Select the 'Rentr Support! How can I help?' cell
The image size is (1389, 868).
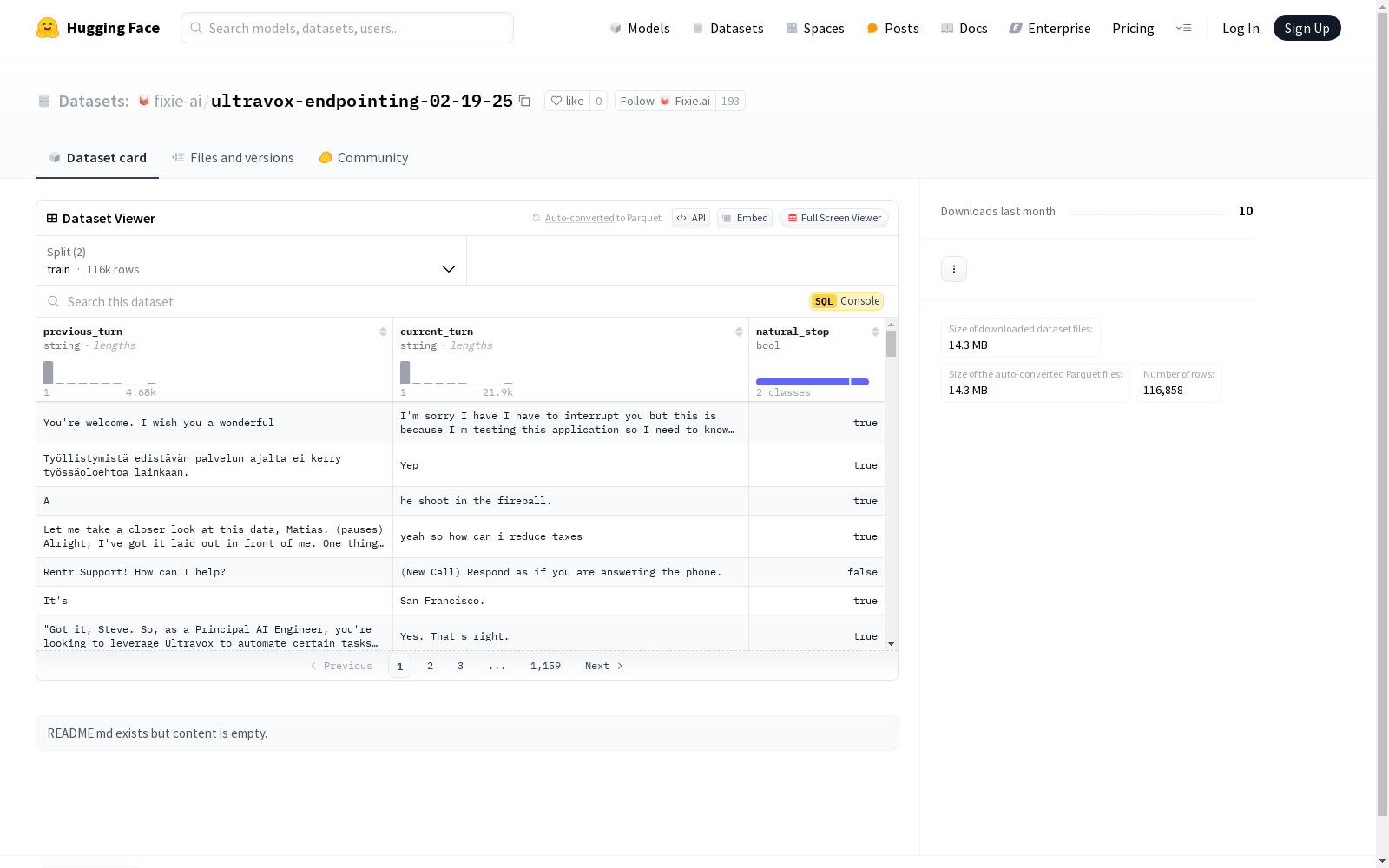(x=214, y=572)
